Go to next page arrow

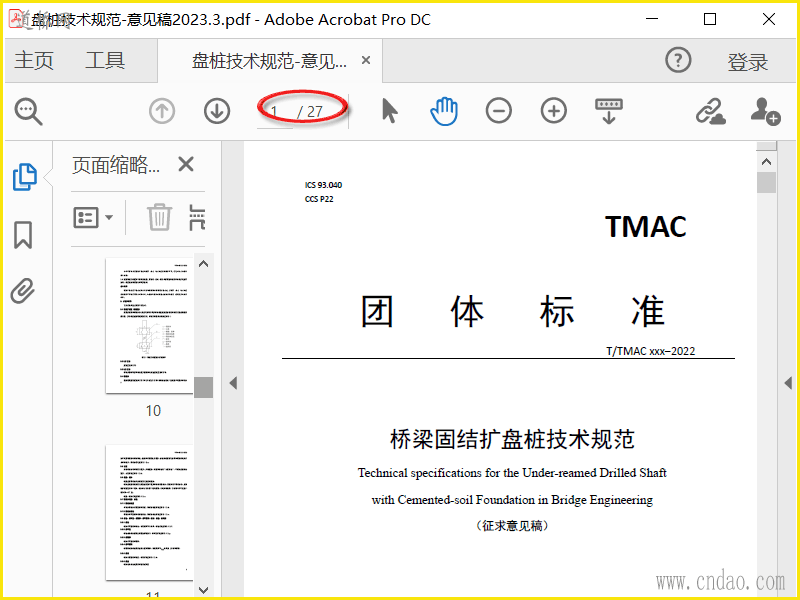217,111
